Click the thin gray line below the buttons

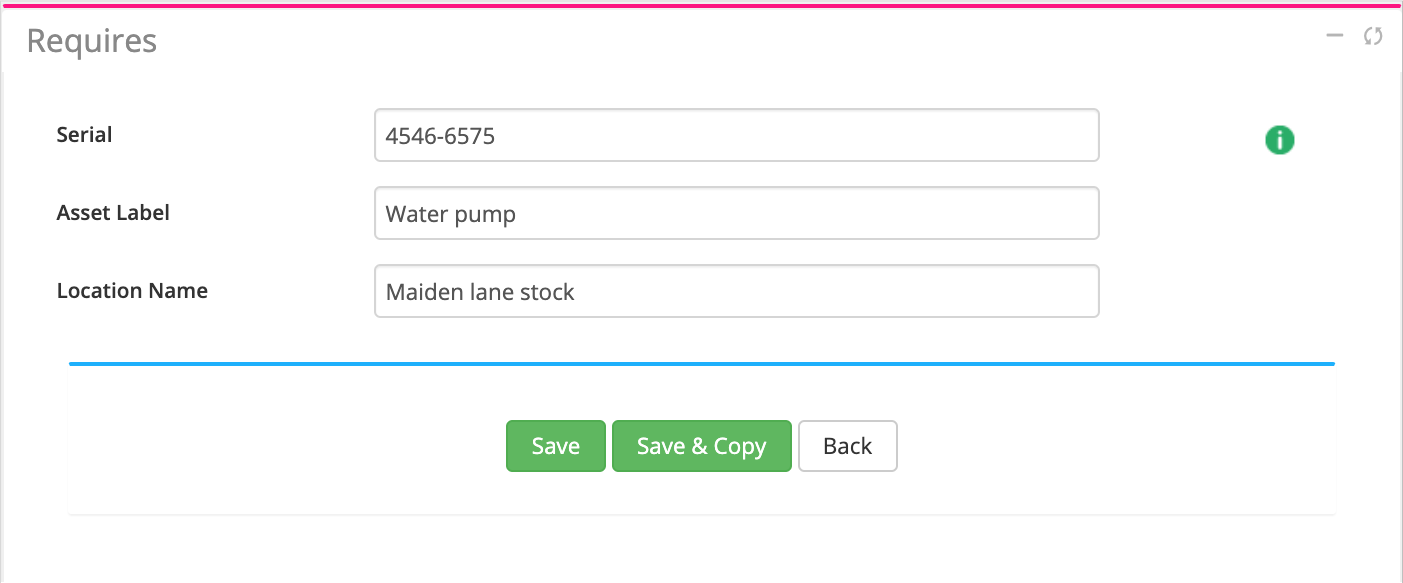pyautogui.click(x=700, y=515)
